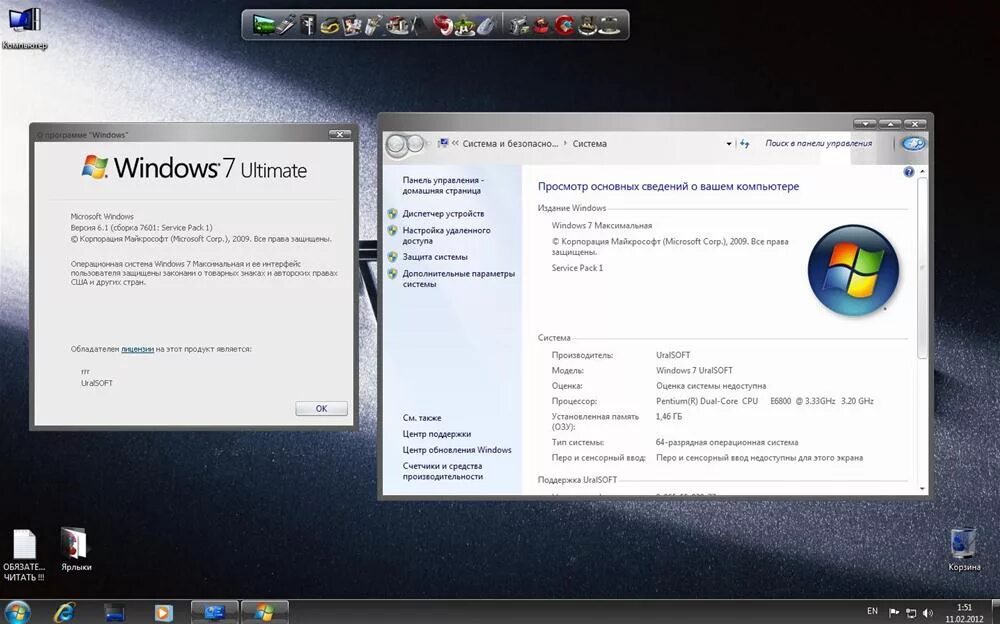
Task: Click the volume speaker icon in tray
Action: [x=927, y=611]
